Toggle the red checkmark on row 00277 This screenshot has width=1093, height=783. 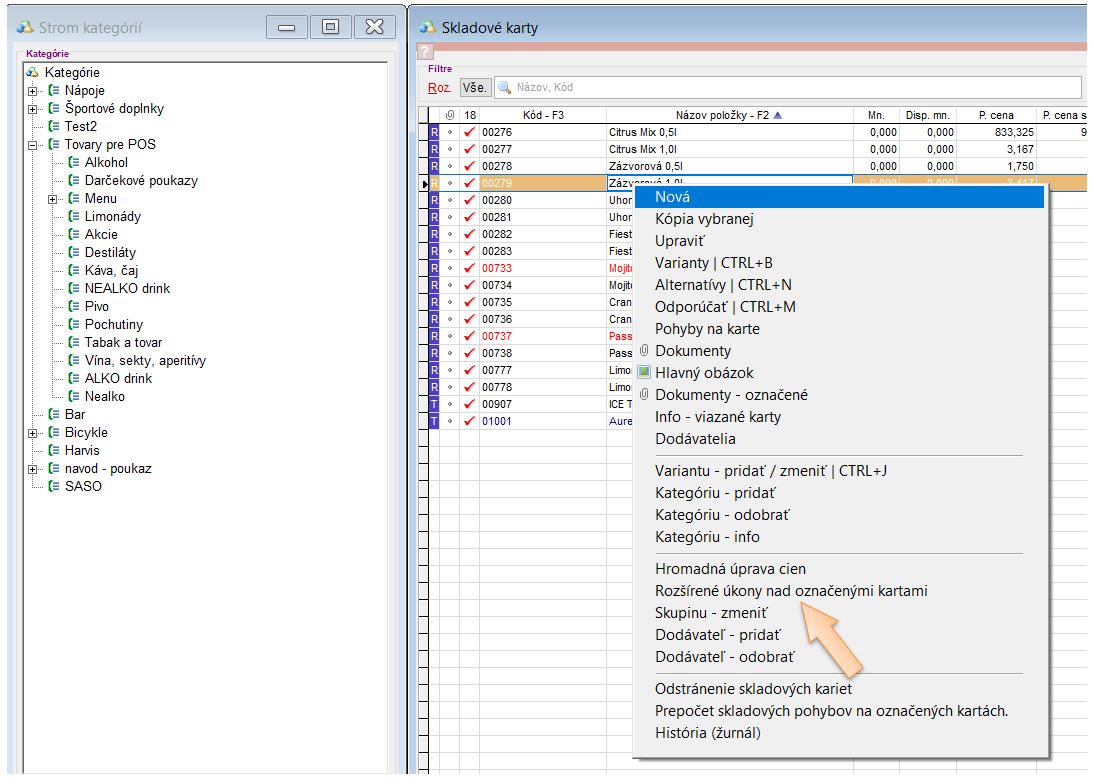click(x=470, y=149)
